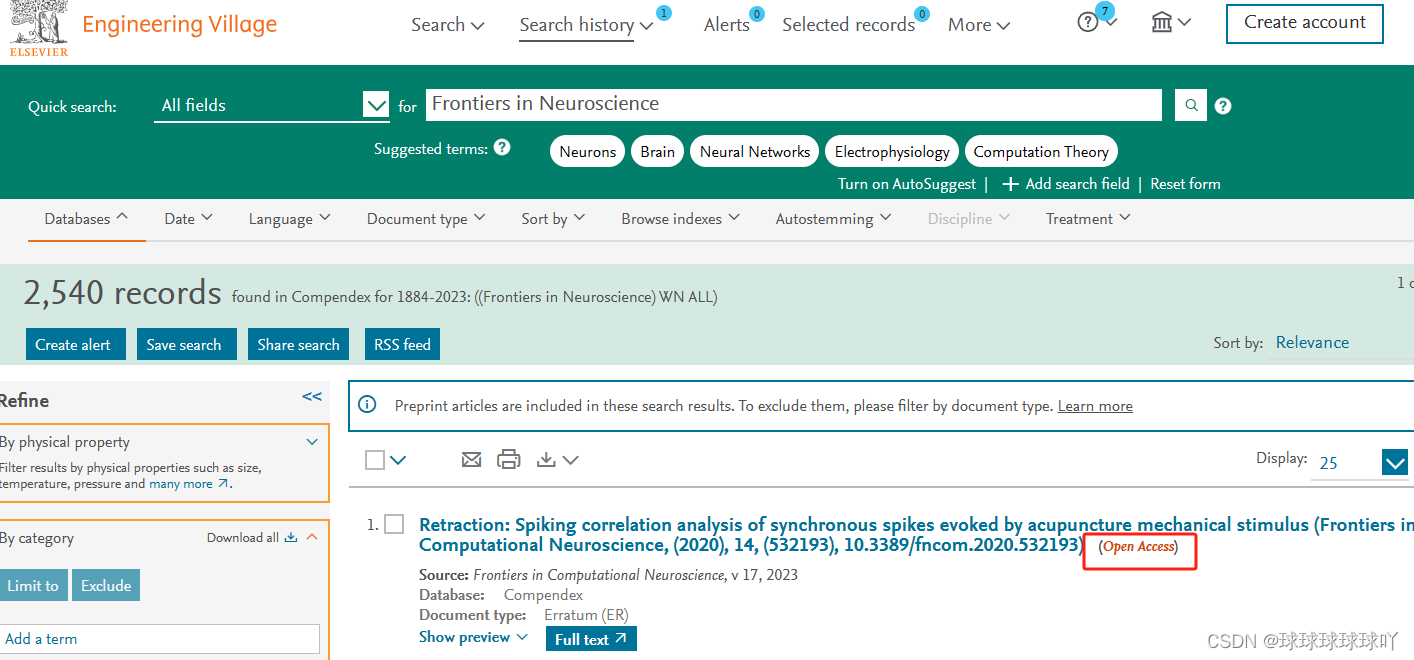The image size is (1414, 660).
Task: Open Full text for record 1
Action: 591,639
